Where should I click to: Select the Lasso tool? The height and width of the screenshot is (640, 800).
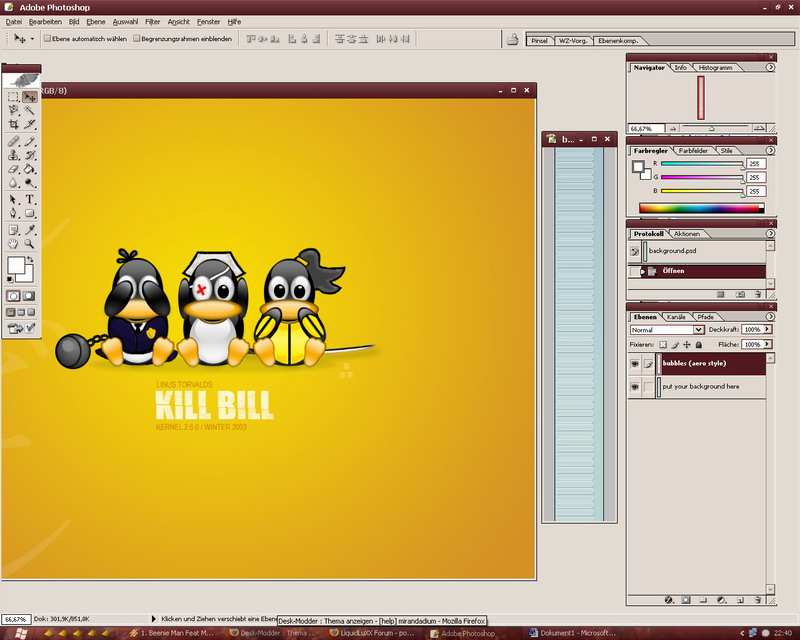[x=13, y=110]
